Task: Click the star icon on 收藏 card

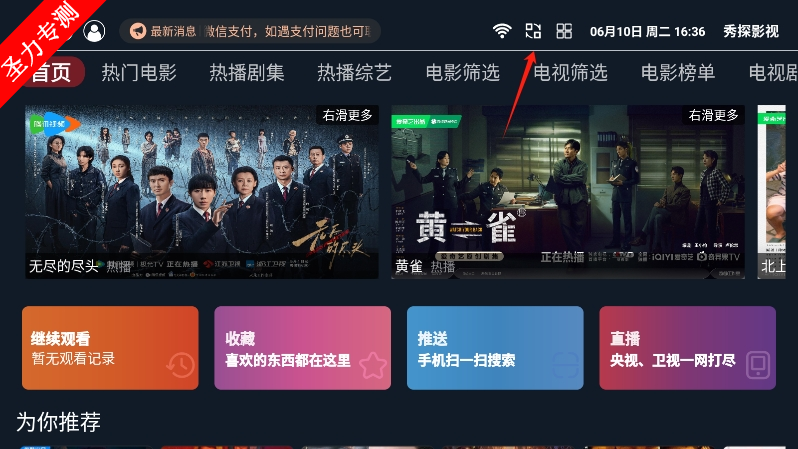Action: (373, 365)
